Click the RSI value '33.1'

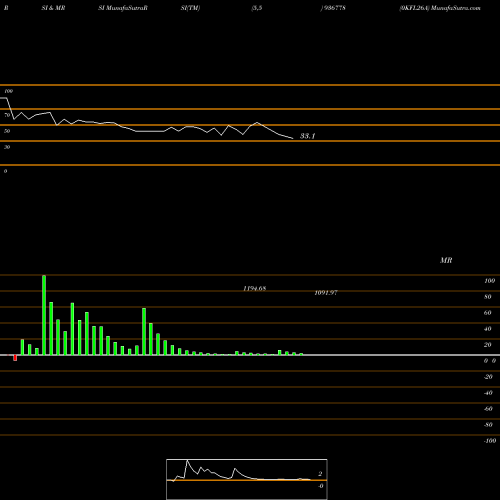pyautogui.click(x=307, y=136)
